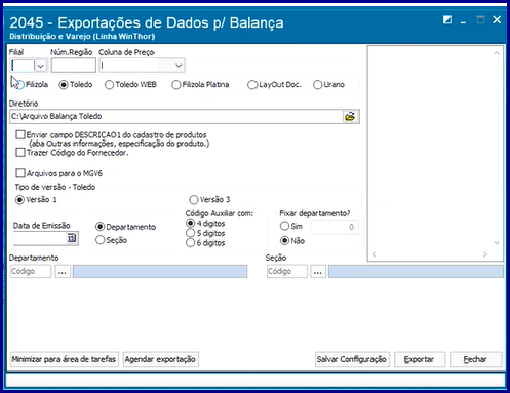The width and height of the screenshot is (510, 393).
Task: Open the Data de Emissão calendar picker
Action: pyautogui.click(x=72, y=238)
